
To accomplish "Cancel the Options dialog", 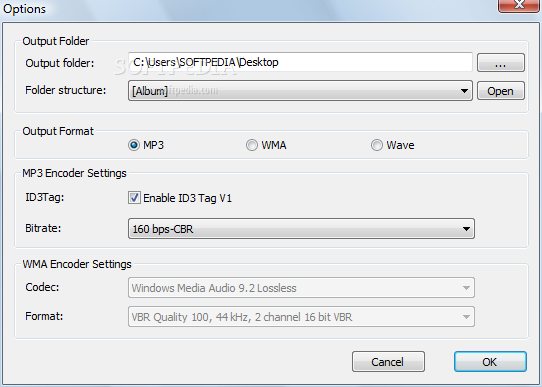I will click(x=388, y=362).
